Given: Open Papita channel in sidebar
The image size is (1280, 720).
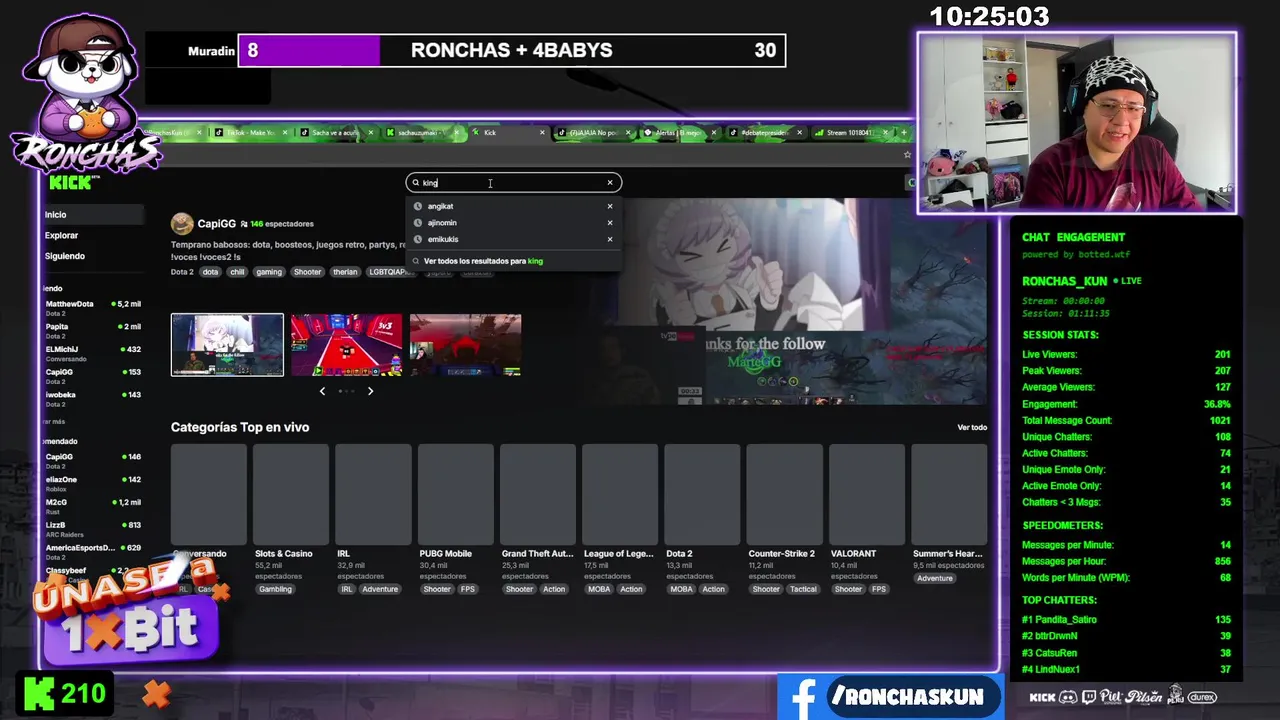Looking at the screenshot, I should [x=93, y=329].
